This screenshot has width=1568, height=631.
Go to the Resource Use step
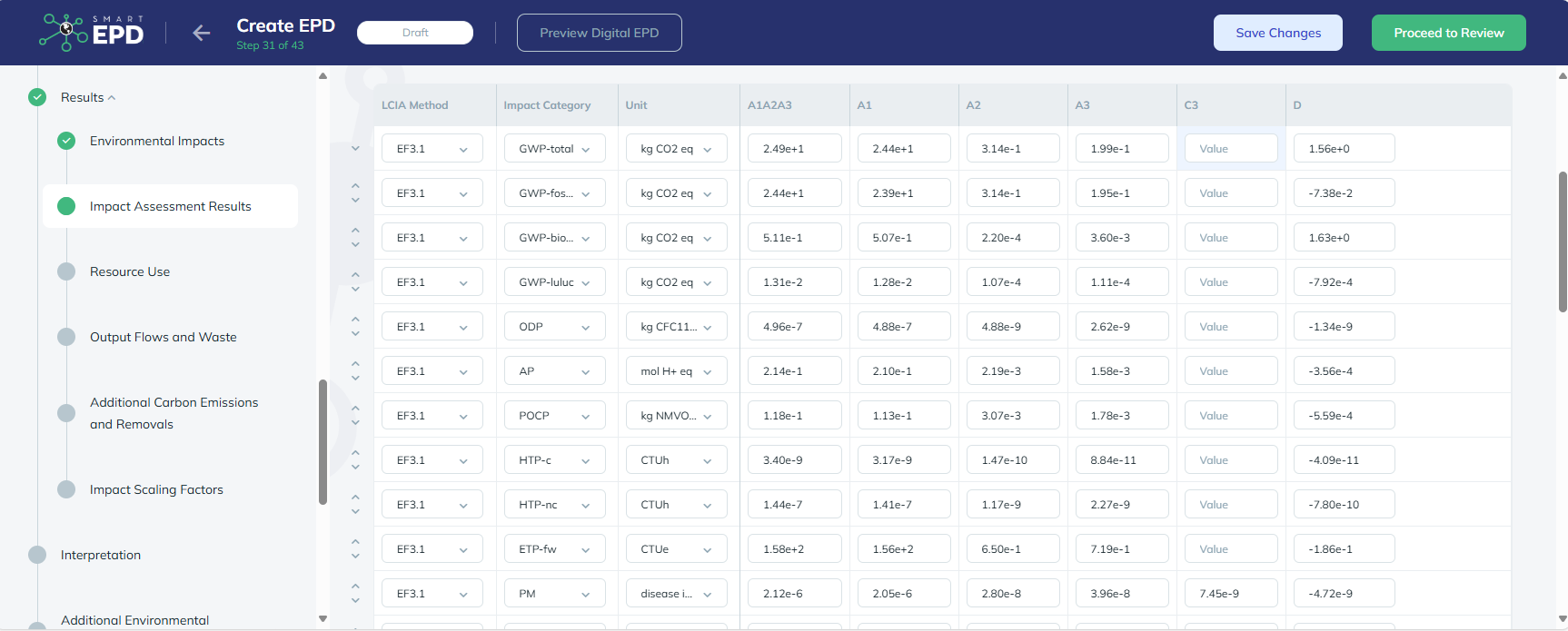pos(130,271)
